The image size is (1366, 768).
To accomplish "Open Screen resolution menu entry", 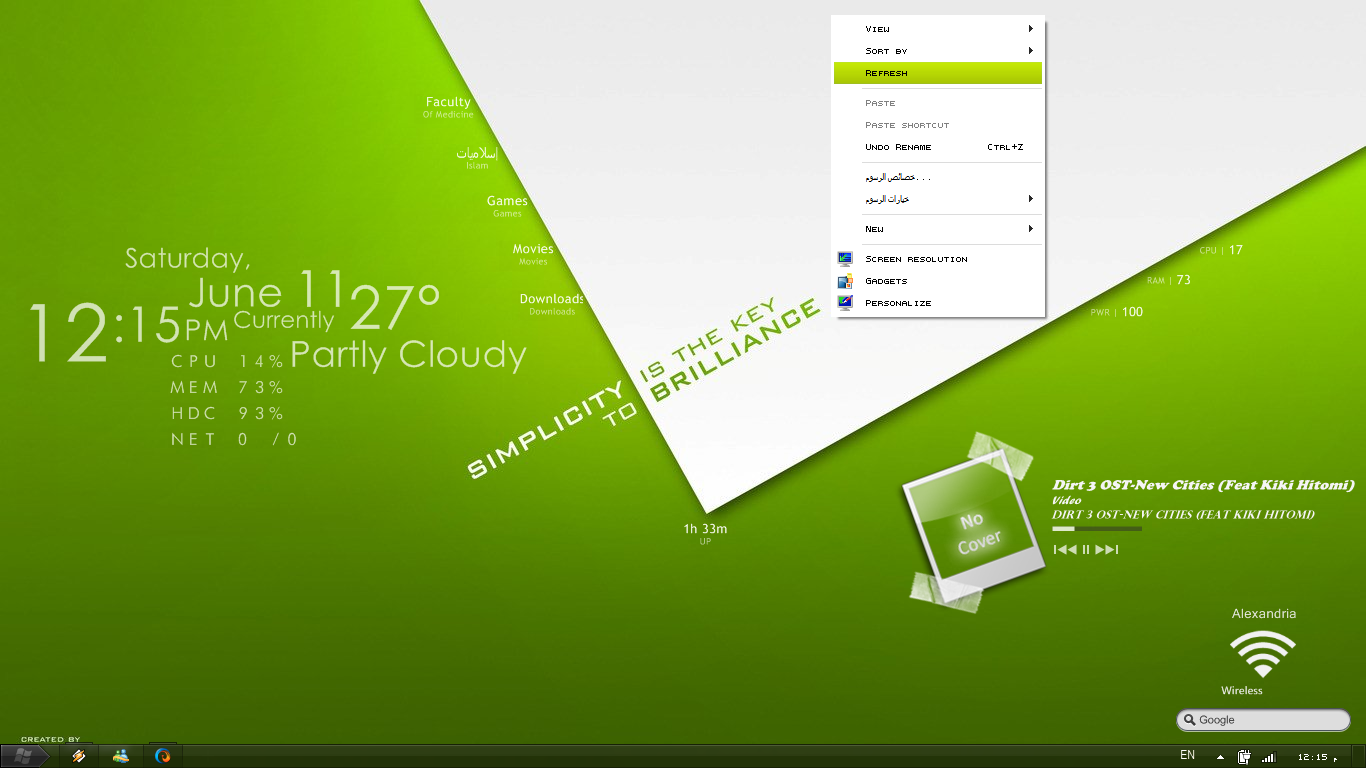I will (x=938, y=259).
